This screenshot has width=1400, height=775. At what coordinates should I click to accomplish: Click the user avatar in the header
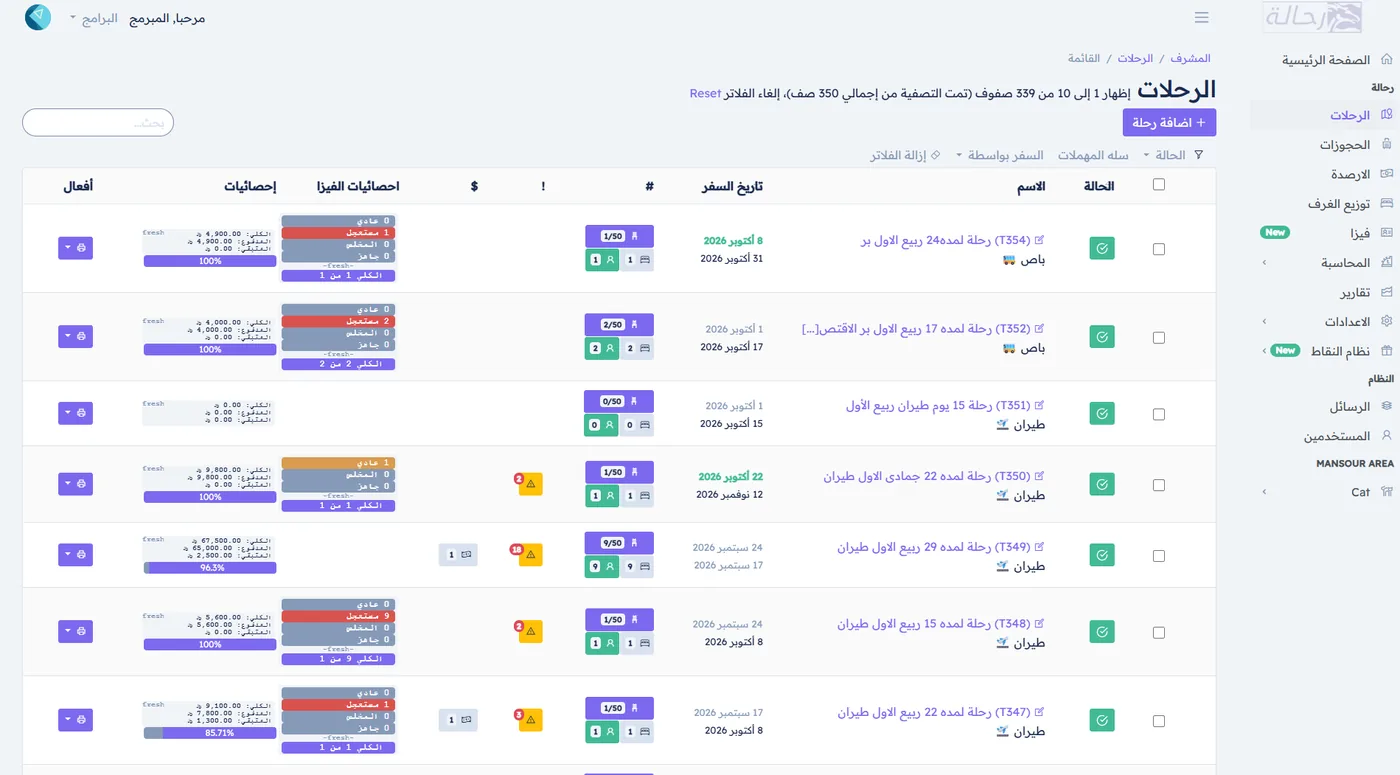pos(38,18)
